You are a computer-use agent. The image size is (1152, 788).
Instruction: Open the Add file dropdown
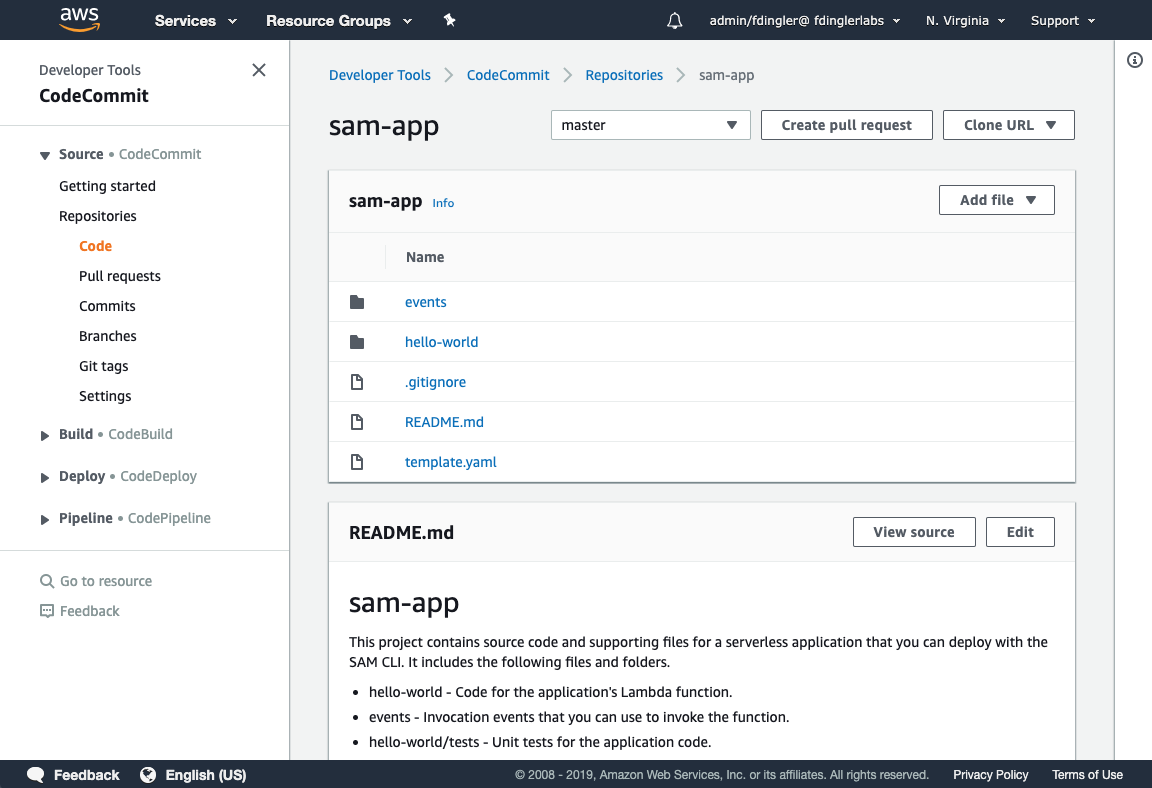click(x=996, y=200)
